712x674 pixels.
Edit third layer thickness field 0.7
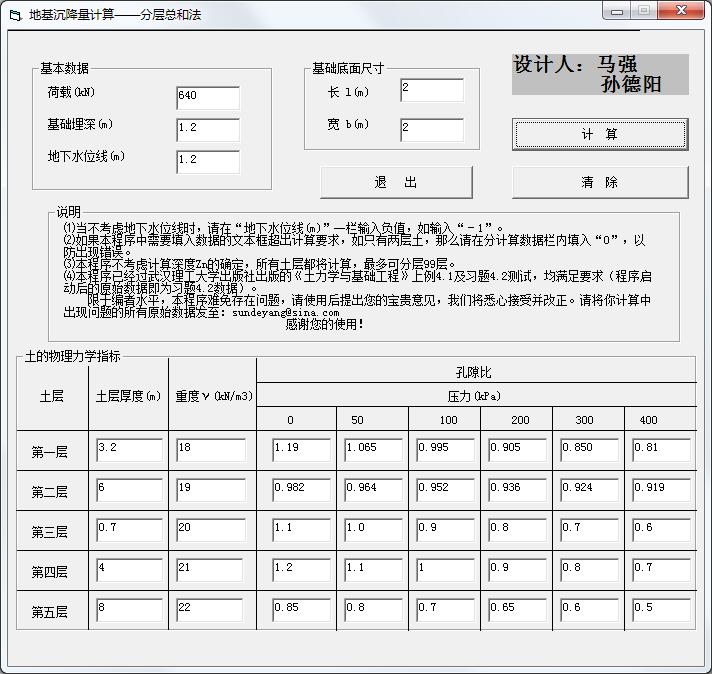coord(129,530)
